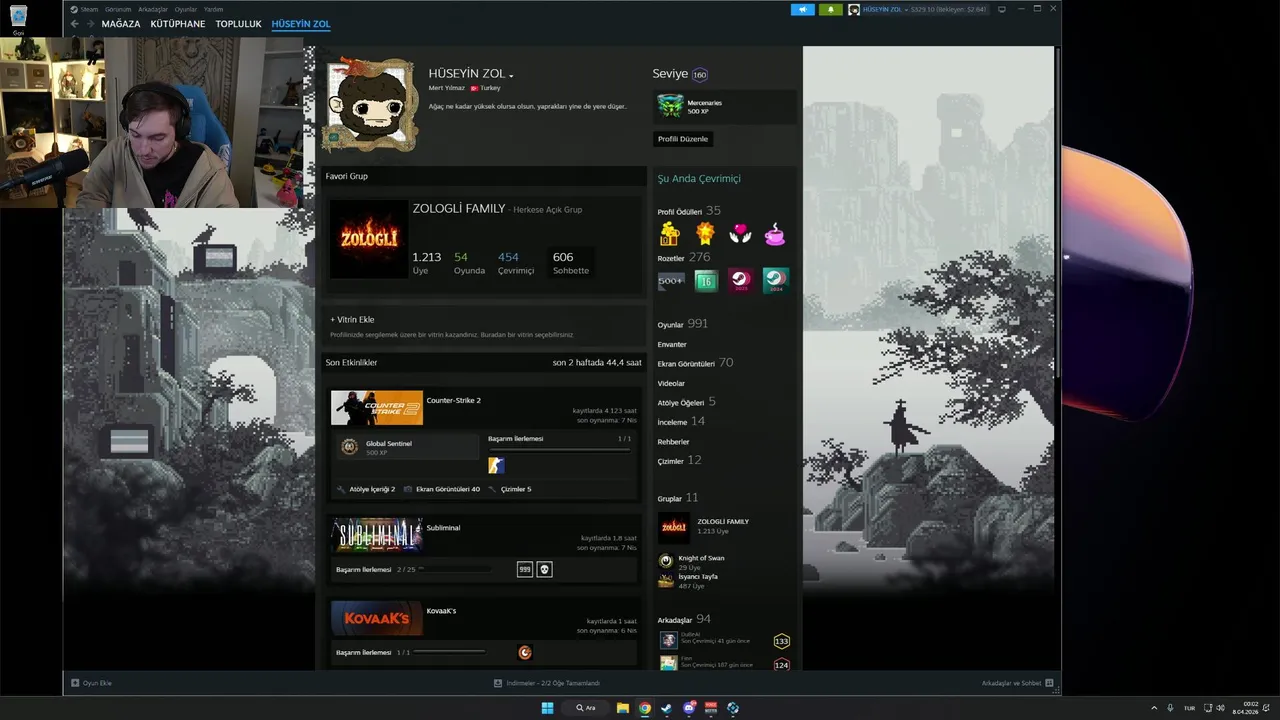Open Arkadaşlar ve Sohbet panel
The width and height of the screenshot is (1280, 720).
pyautogui.click(x=1017, y=683)
